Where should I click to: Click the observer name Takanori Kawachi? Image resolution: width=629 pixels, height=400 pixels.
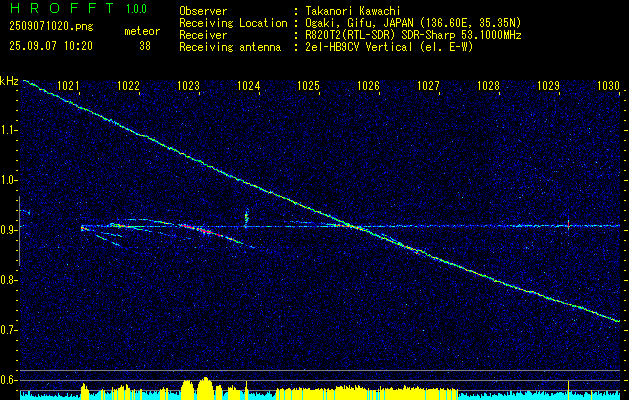click(x=352, y=11)
